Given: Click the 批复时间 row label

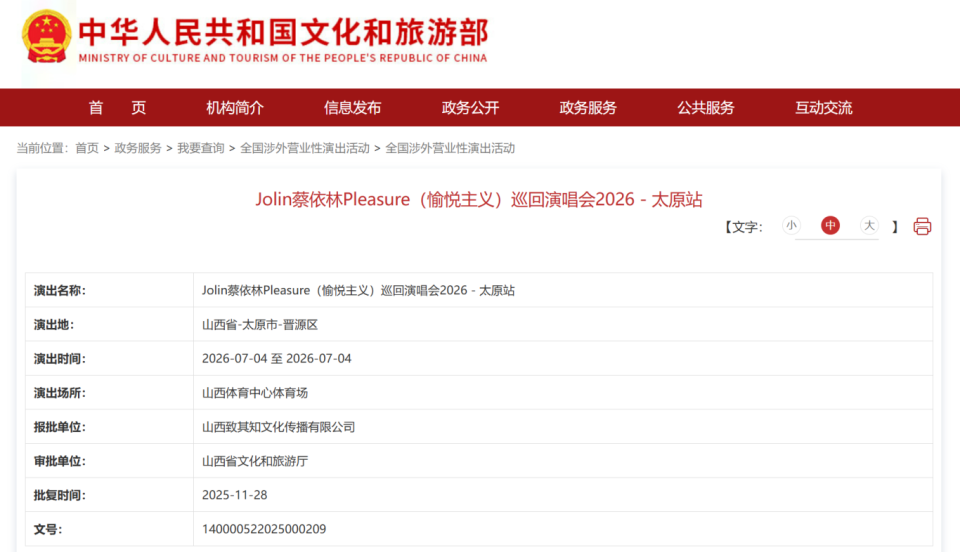Looking at the screenshot, I should tap(60, 495).
